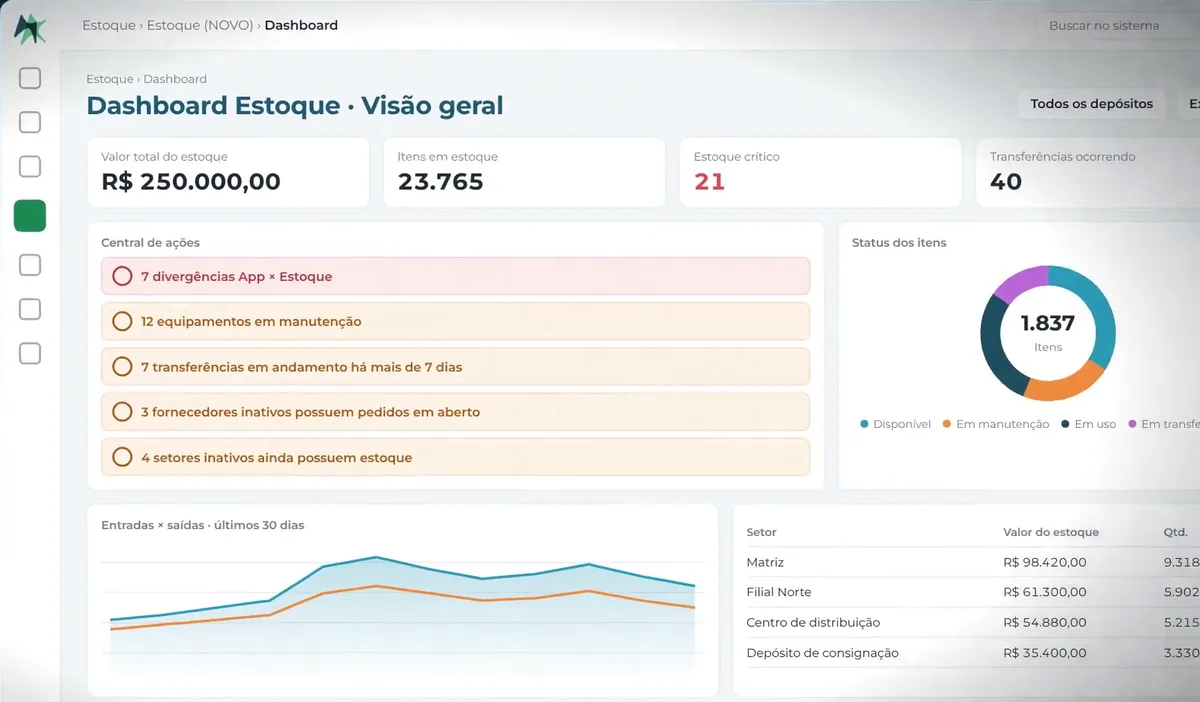Click Estoque in breadcrumb above page title
This screenshot has height=702, width=1200.
coord(110,79)
